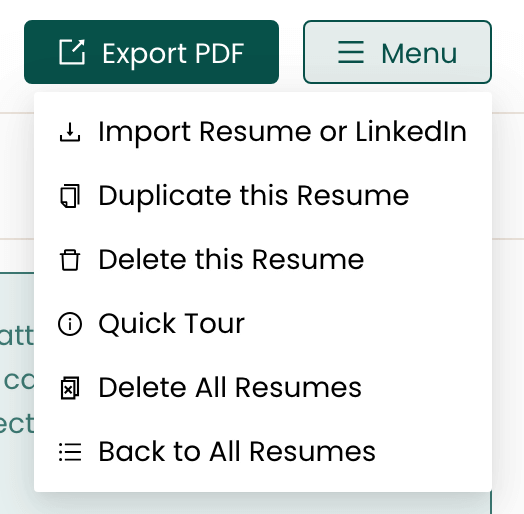Click the export arrow icon in Export PDF
524x514 pixels.
tap(72, 52)
